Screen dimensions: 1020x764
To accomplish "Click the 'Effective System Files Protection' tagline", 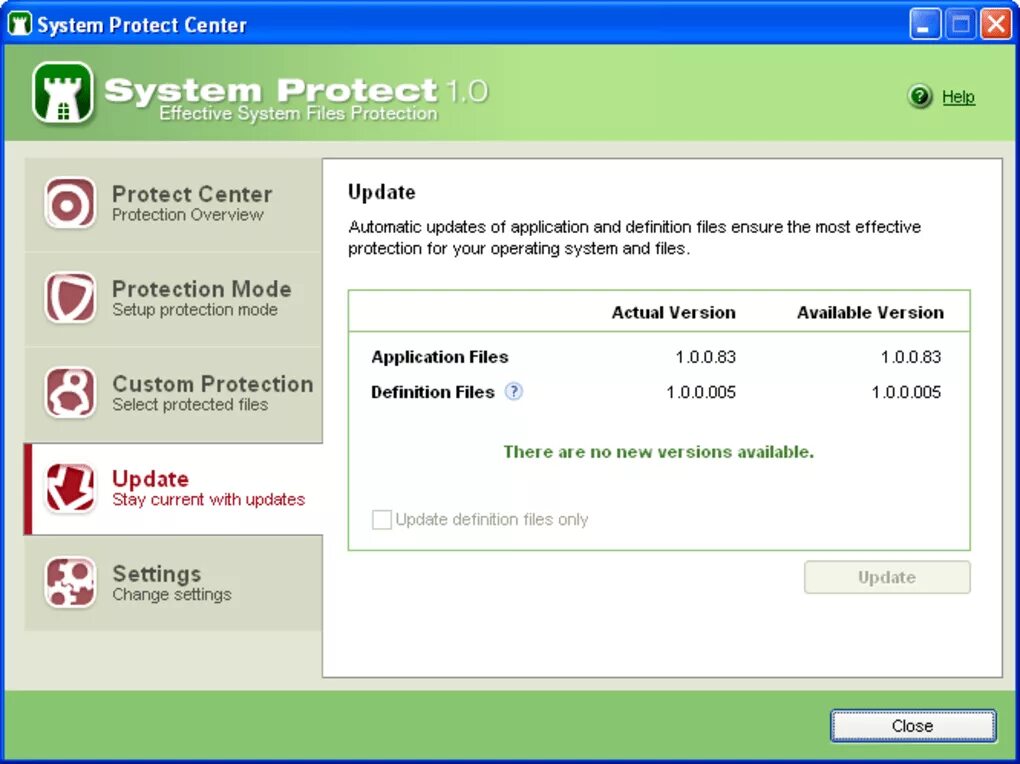I will click(299, 113).
